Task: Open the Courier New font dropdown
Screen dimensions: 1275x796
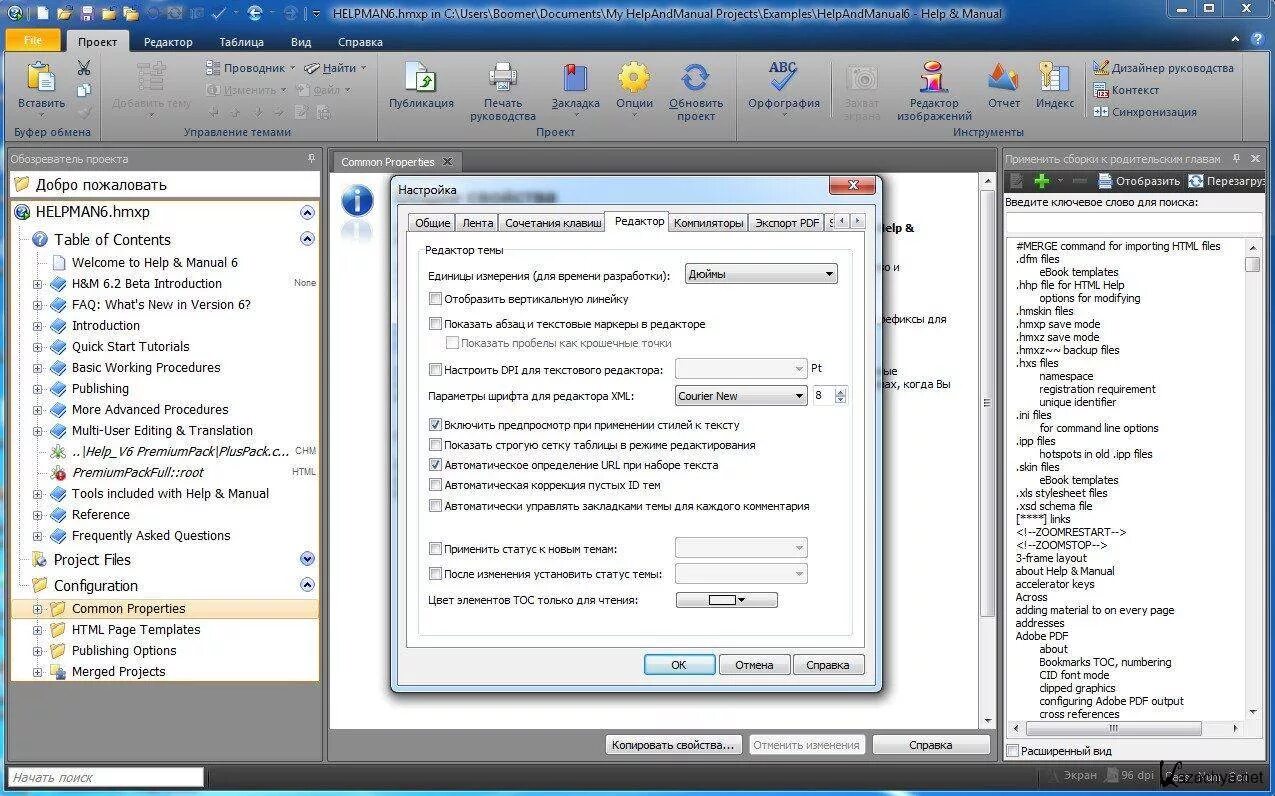Action: click(x=741, y=396)
